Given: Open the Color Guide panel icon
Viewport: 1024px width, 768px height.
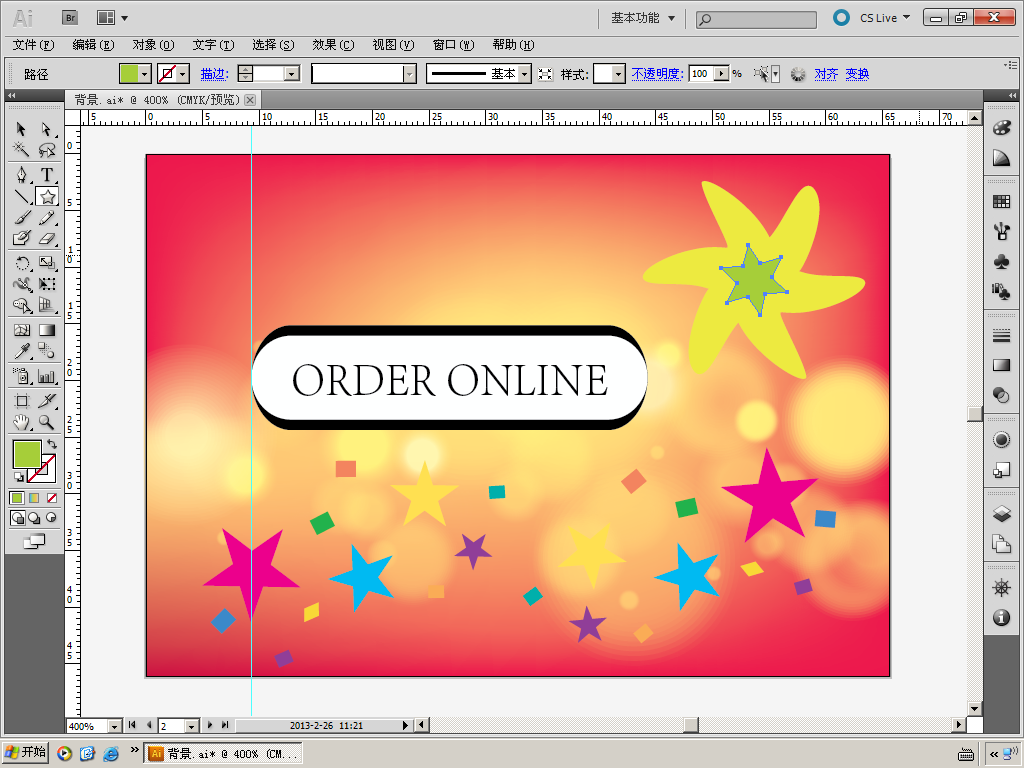Looking at the screenshot, I should point(1001,158).
